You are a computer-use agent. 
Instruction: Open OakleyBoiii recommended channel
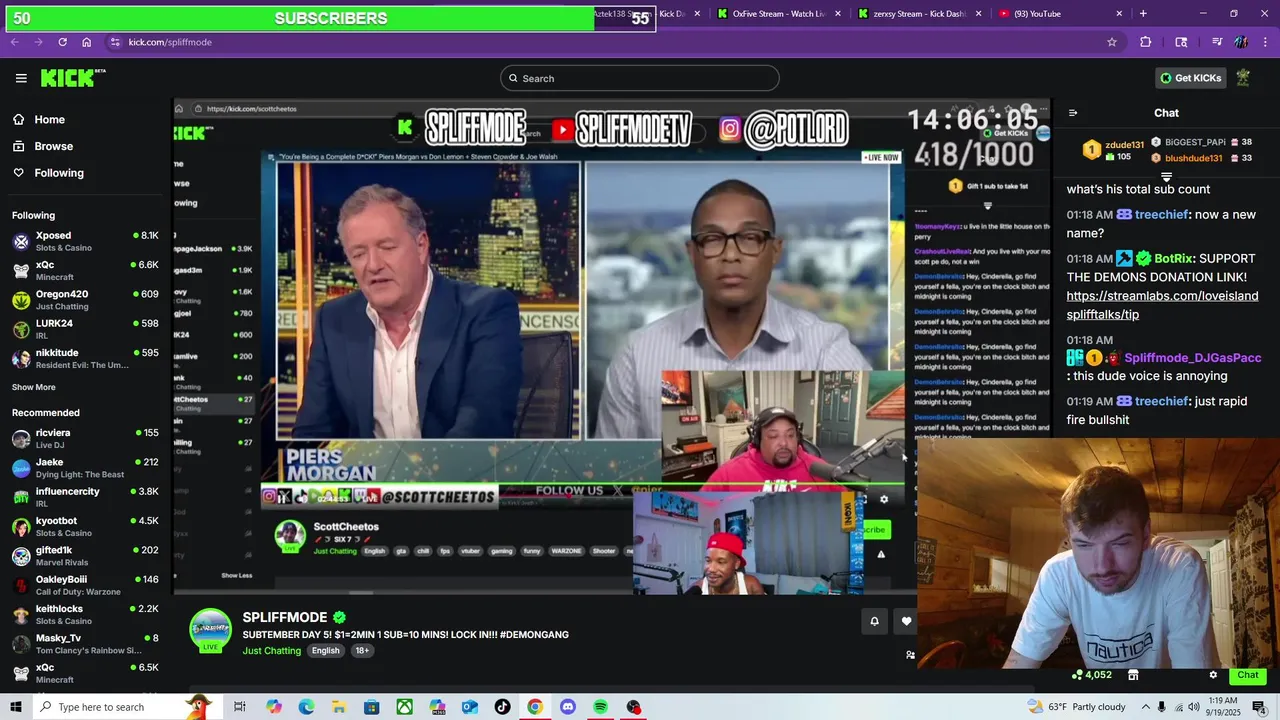pyautogui.click(x=85, y=584)
